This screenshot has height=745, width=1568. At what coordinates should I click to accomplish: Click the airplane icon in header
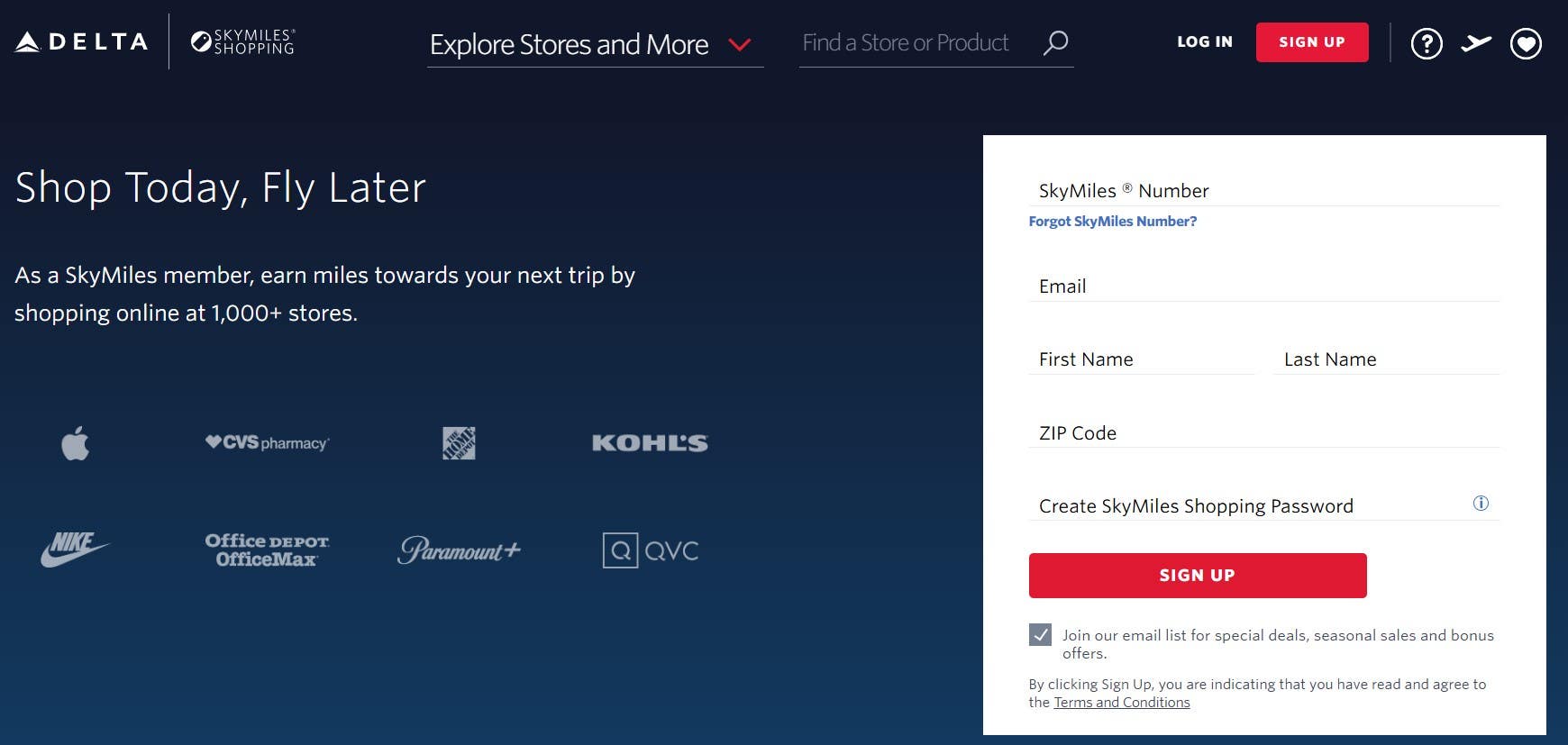tap(1476, 43)
